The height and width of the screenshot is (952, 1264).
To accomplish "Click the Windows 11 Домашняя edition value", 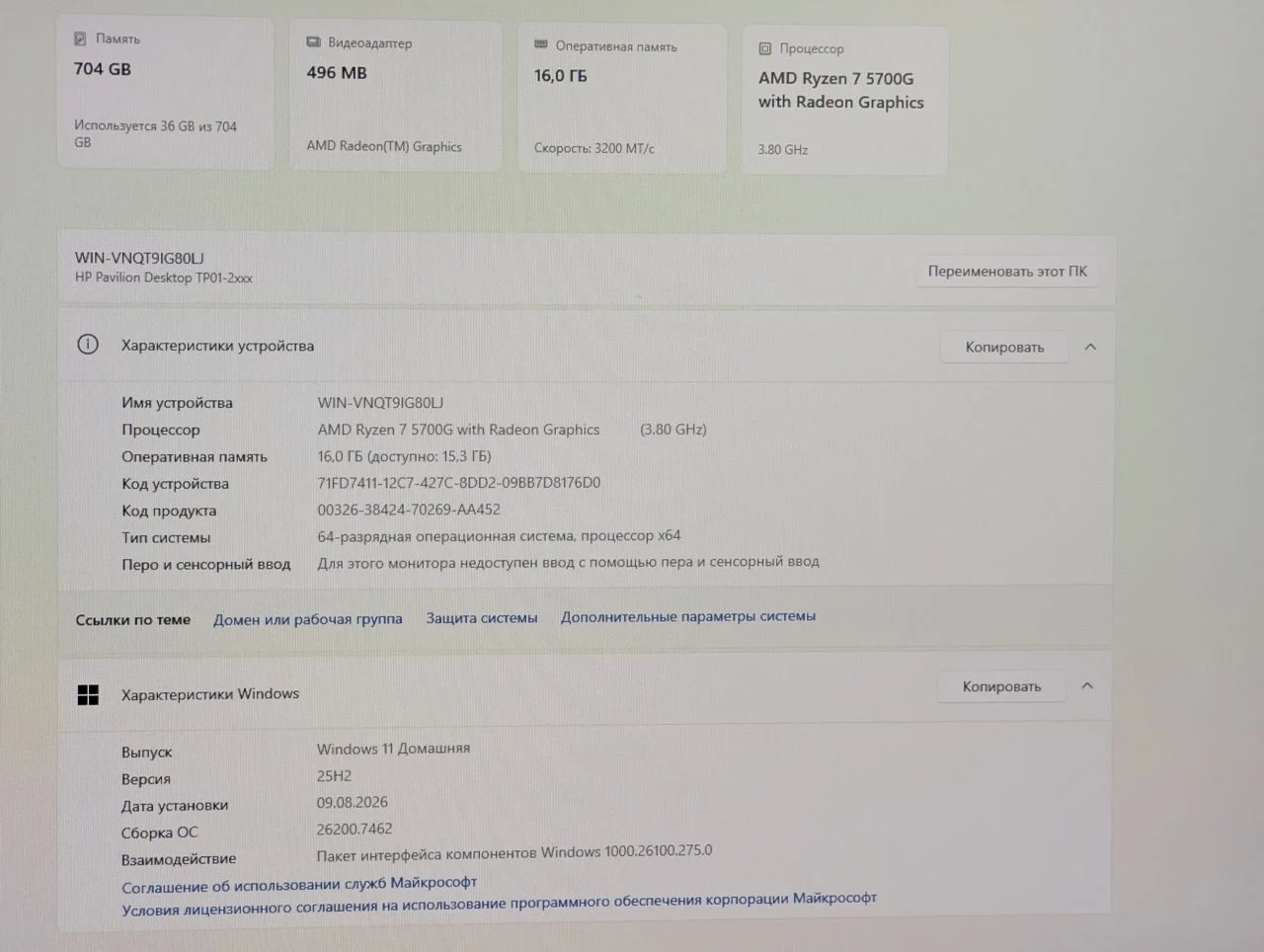I will (x=393, y=749).
